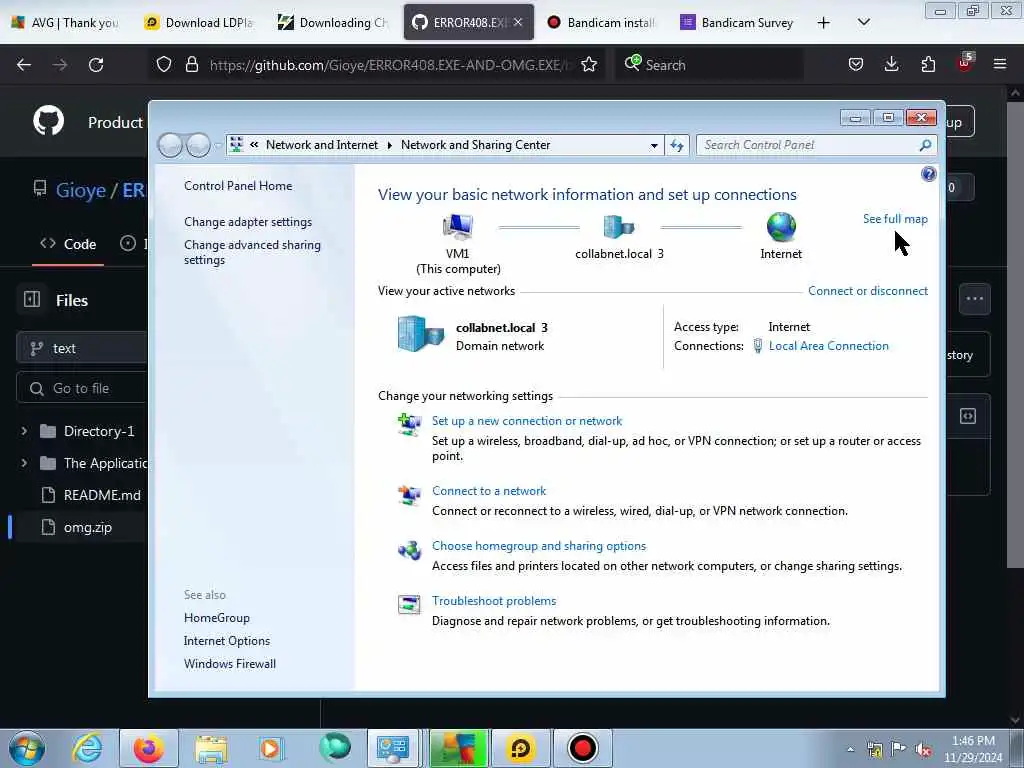Screen dimensions: 1024x768
Task: Expand The Application folder on GitHub
Action: (24, 463)
